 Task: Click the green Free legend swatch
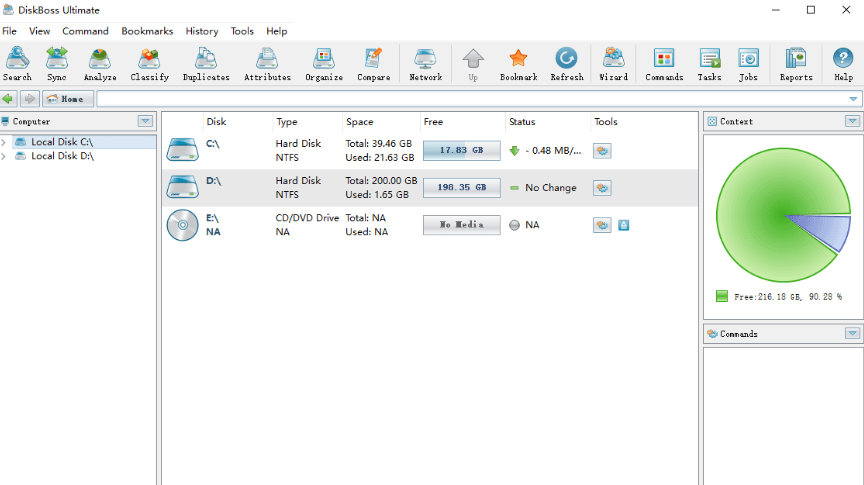[722, 297]
